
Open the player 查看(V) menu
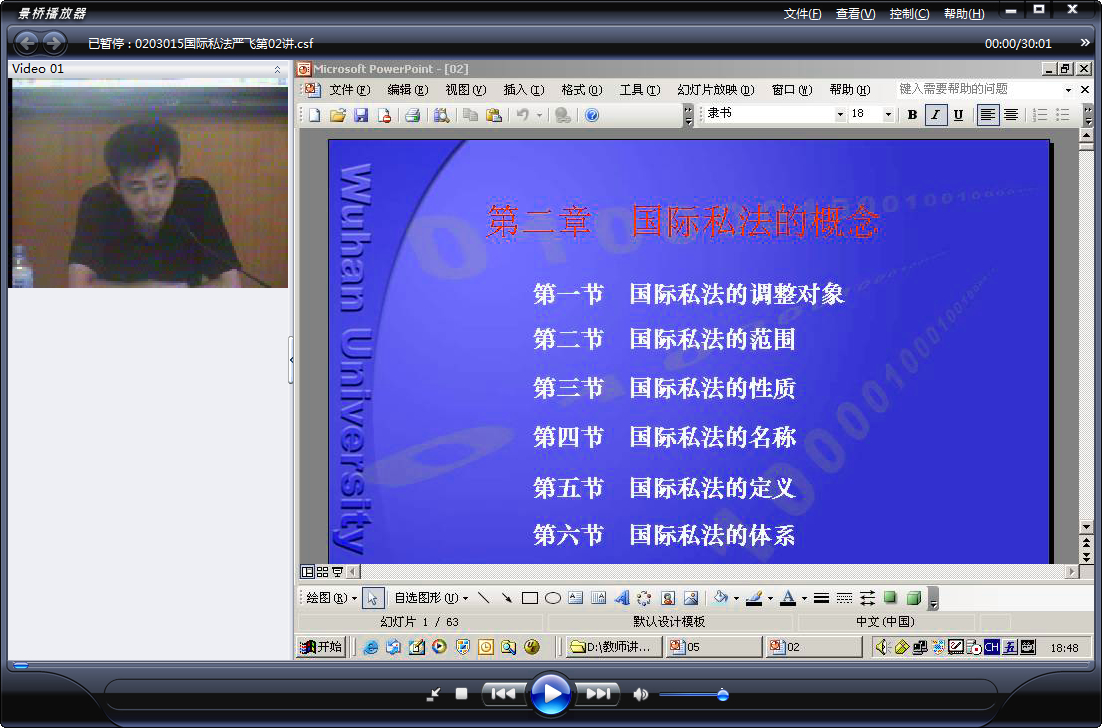point(855,13)
